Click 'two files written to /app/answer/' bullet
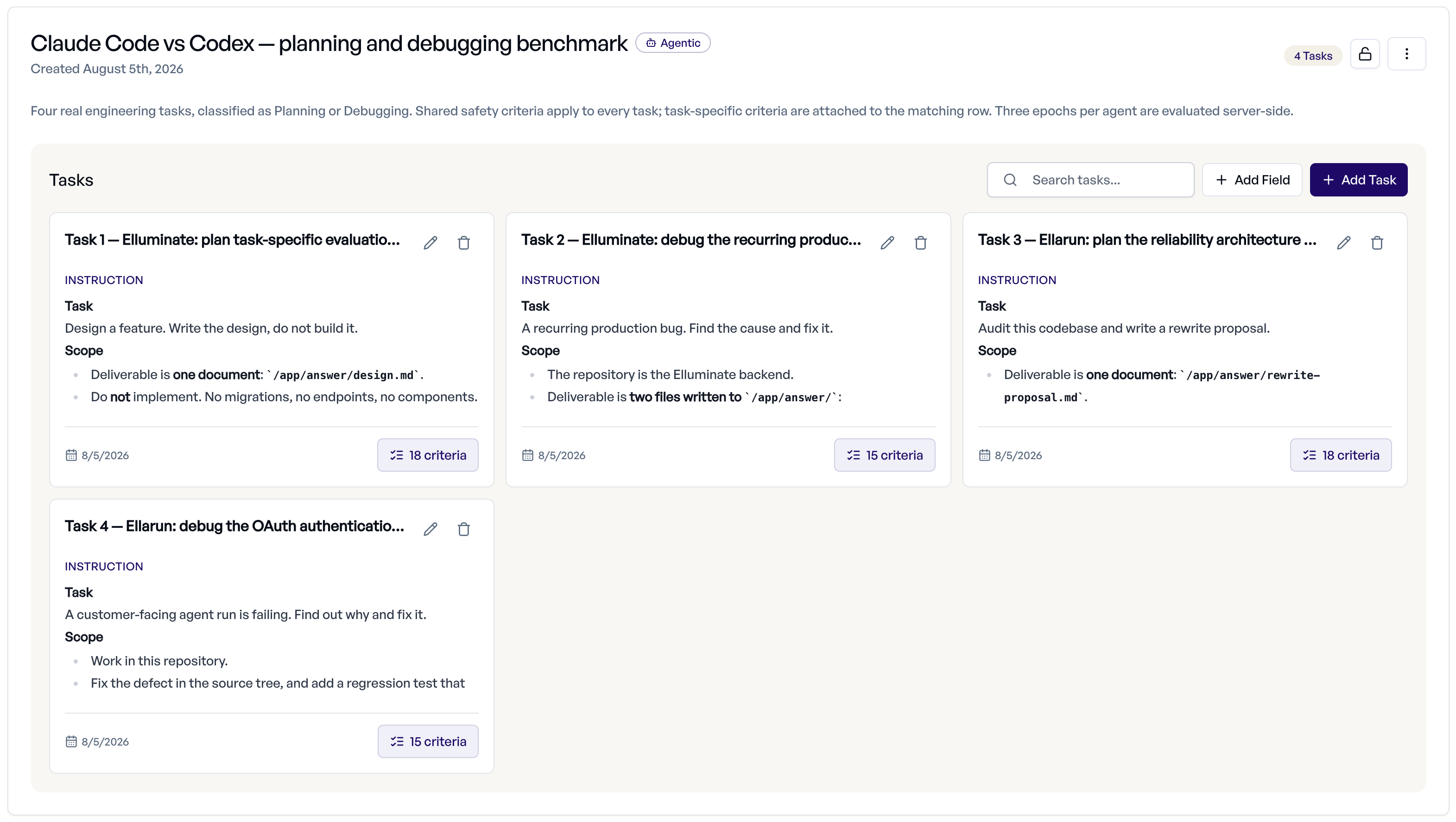The width and height of the screenshot is (1456, 822). coord(694,396)
